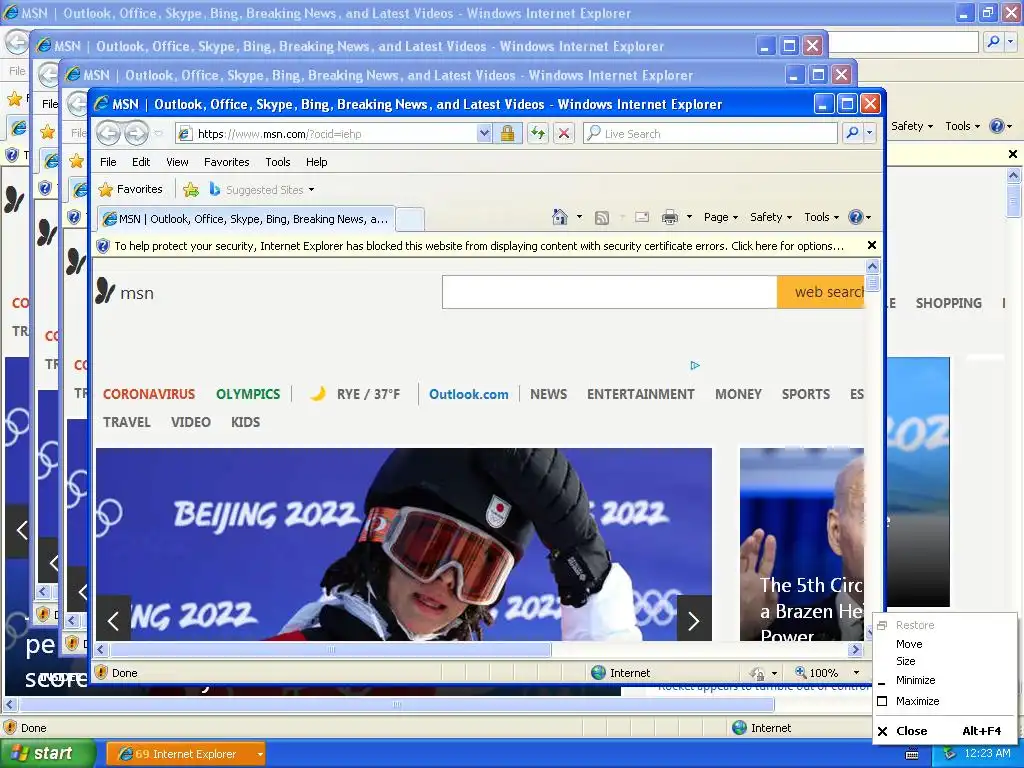This screenshot has height=768, width=1024.
Task: Click the Live Search magnifier button
Action: coord(852,133)
